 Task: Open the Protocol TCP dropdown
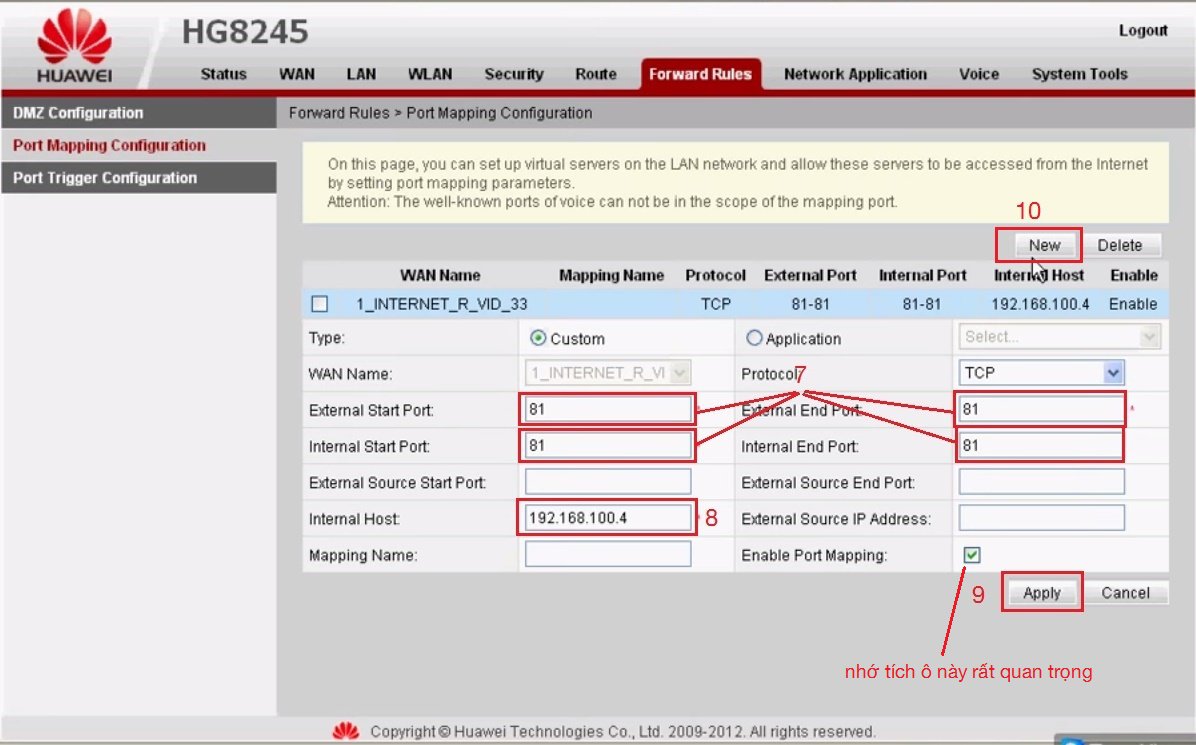point(1040,373)
